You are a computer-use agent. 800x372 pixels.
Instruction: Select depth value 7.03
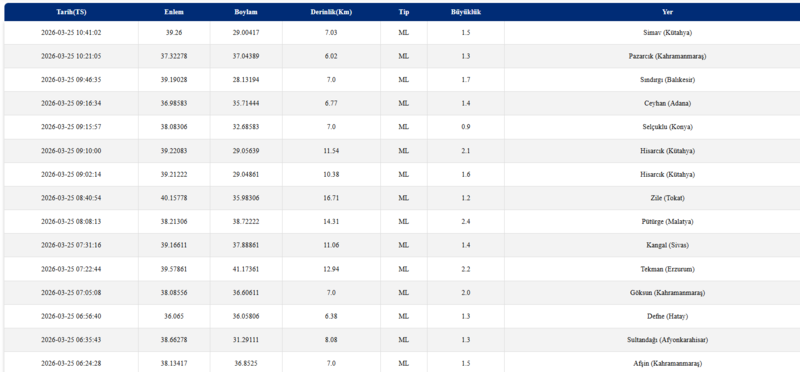(331, 33)
